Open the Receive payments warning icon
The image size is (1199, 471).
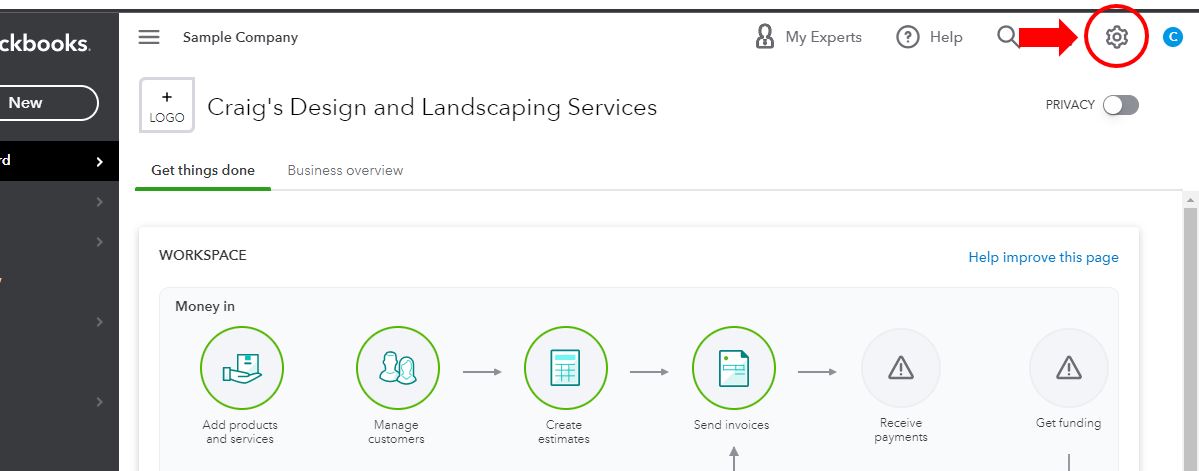point(901,368)
